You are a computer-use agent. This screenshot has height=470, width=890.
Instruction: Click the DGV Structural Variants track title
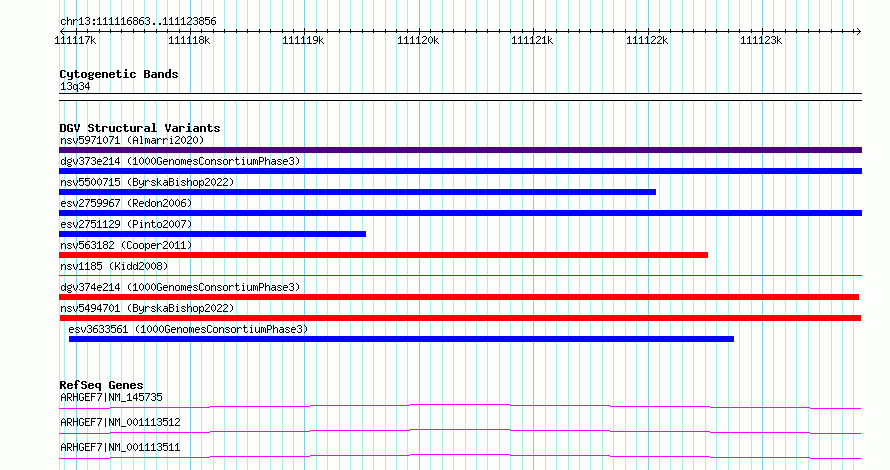[x=140, y=128]
